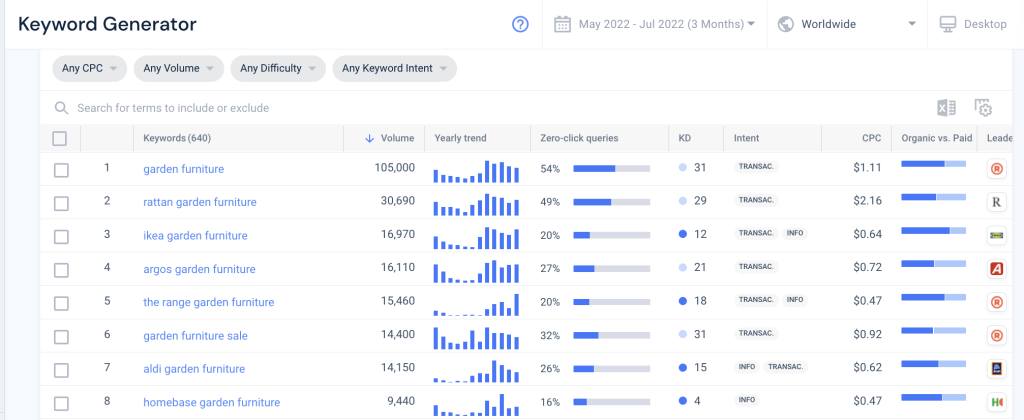Check the ikea garden furniture checkbox
The width and height of the screenshot is (1024, 420).
[x=61, y=236]
